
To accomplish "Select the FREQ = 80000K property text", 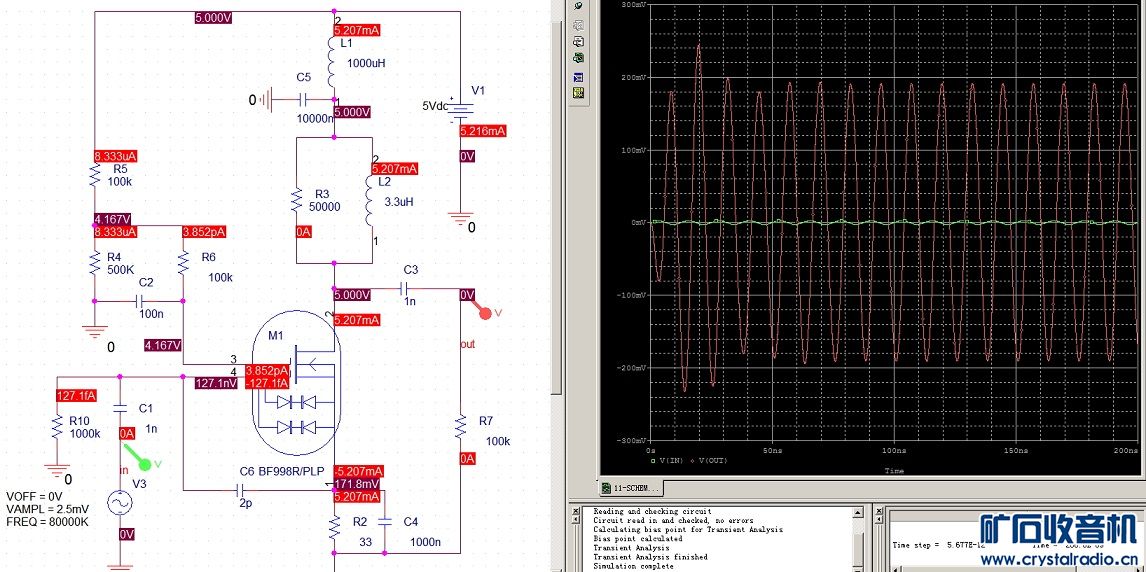I will pyautogui.click(x=47, y=522).
